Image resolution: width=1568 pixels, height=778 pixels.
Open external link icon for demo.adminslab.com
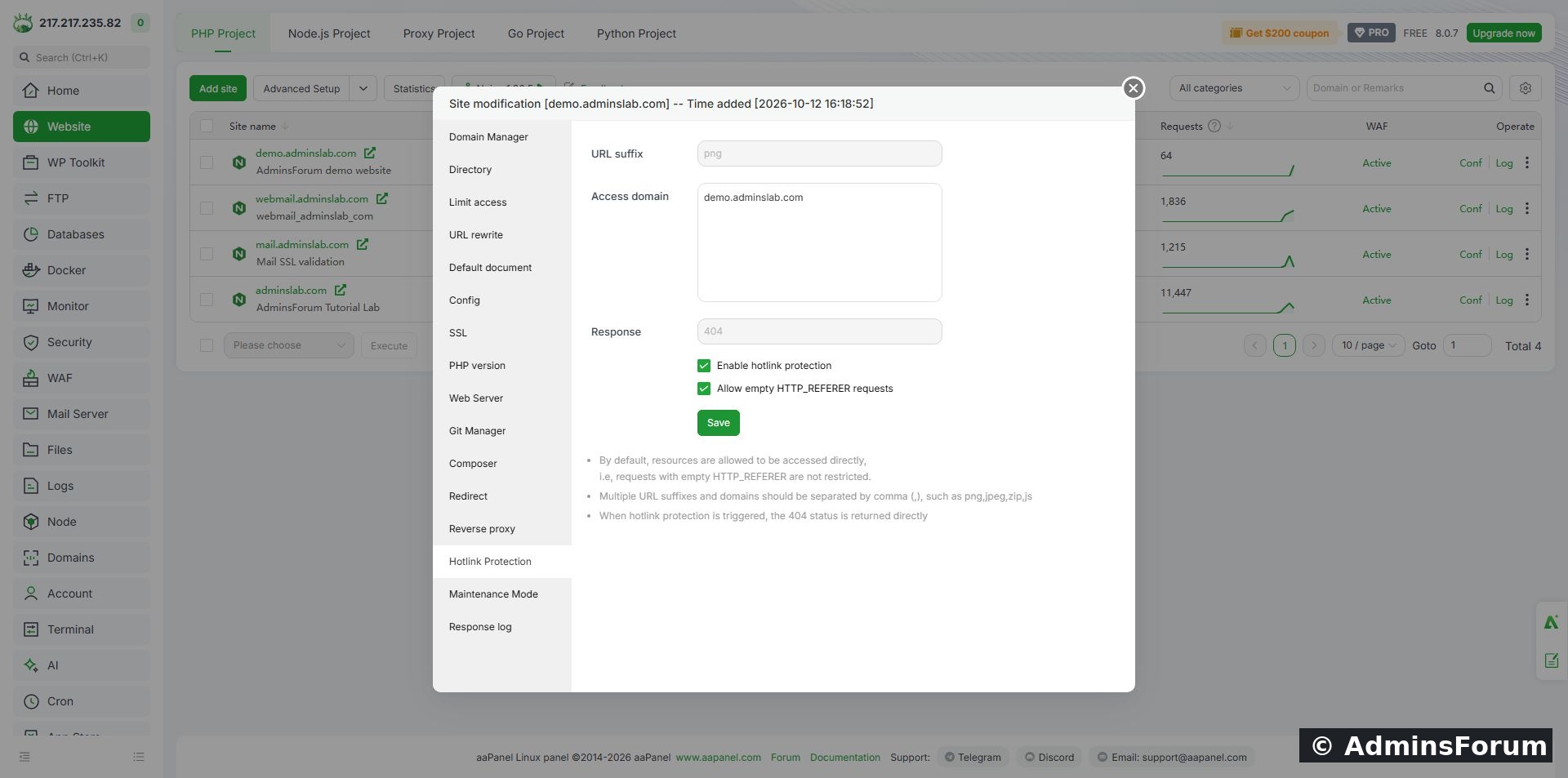370,153
